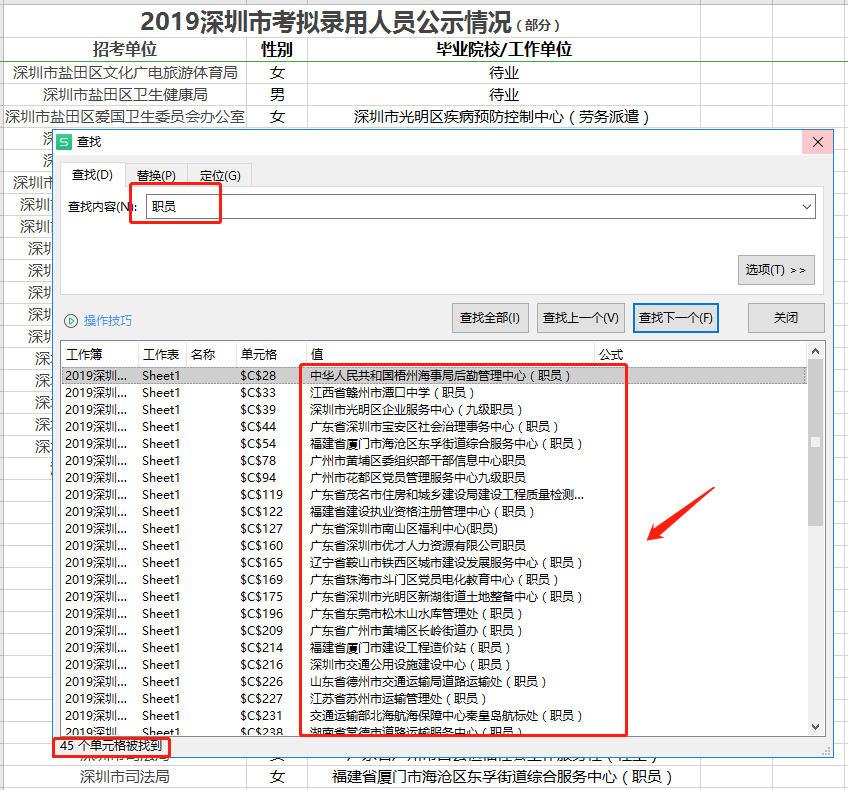Click cell 深圳市盐田区文化广电旅游体育局
This screenshot has height=790, width=848.
click(x=125, y=72)
